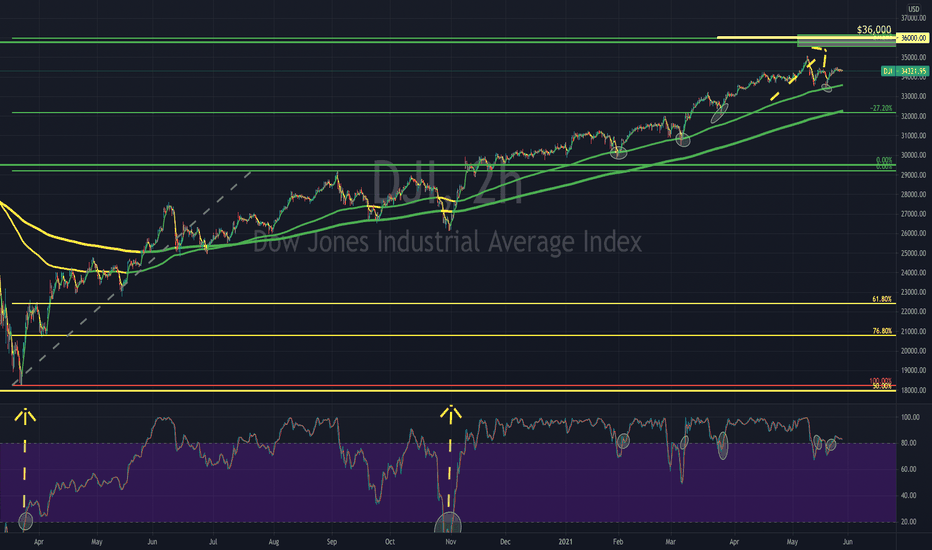Image resolution: width=932 pixels, height=550 pixels.
Task: Select the 61.80% Fibonacci level label
Action: [882, 299]
